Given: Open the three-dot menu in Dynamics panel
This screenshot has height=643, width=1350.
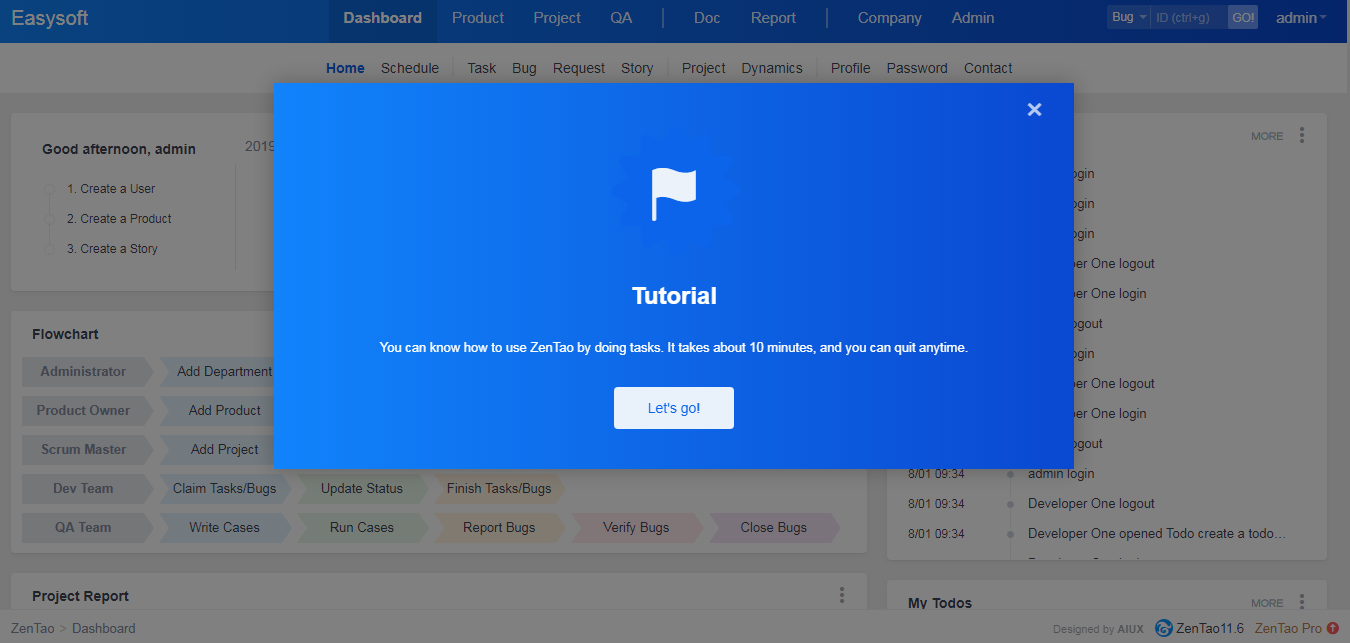Looking at the screenshot, I should click(1301, 135).
